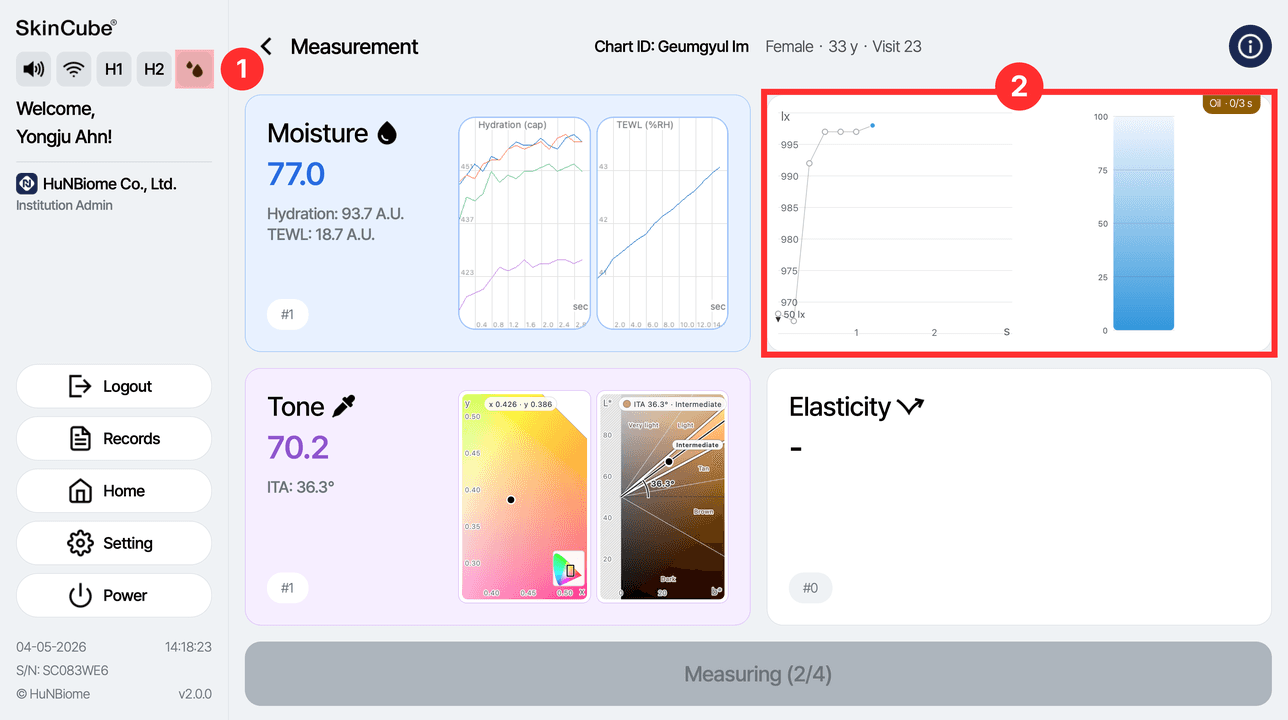Open the TEWL (%RH) line chart
1288x720 pixels.
point(662,223)
